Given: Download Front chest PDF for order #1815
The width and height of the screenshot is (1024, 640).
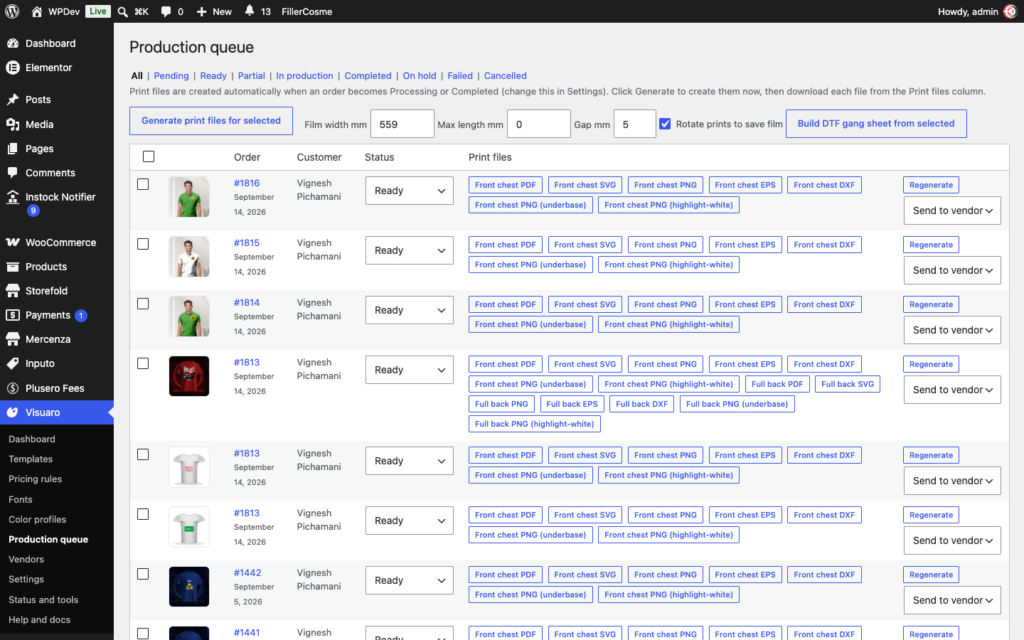Looking at the screenshot, I should click(x=505, y=245).
